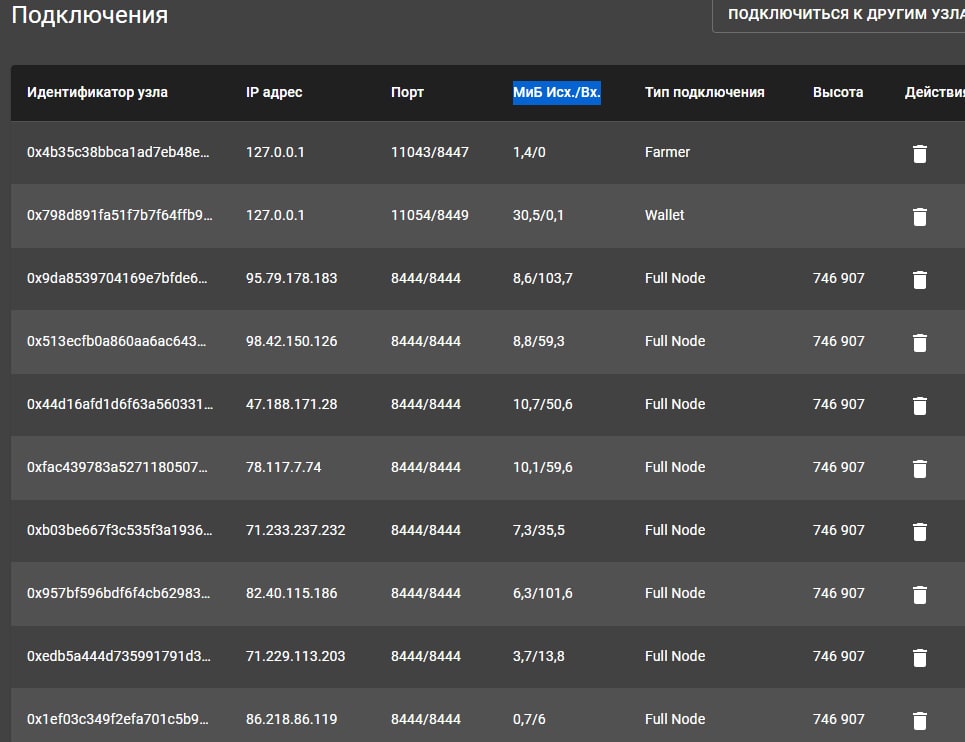Select node ID 0x44d16afd1d6f63a560331…
This screenshot has height=742, width=965.
point(120,404)
